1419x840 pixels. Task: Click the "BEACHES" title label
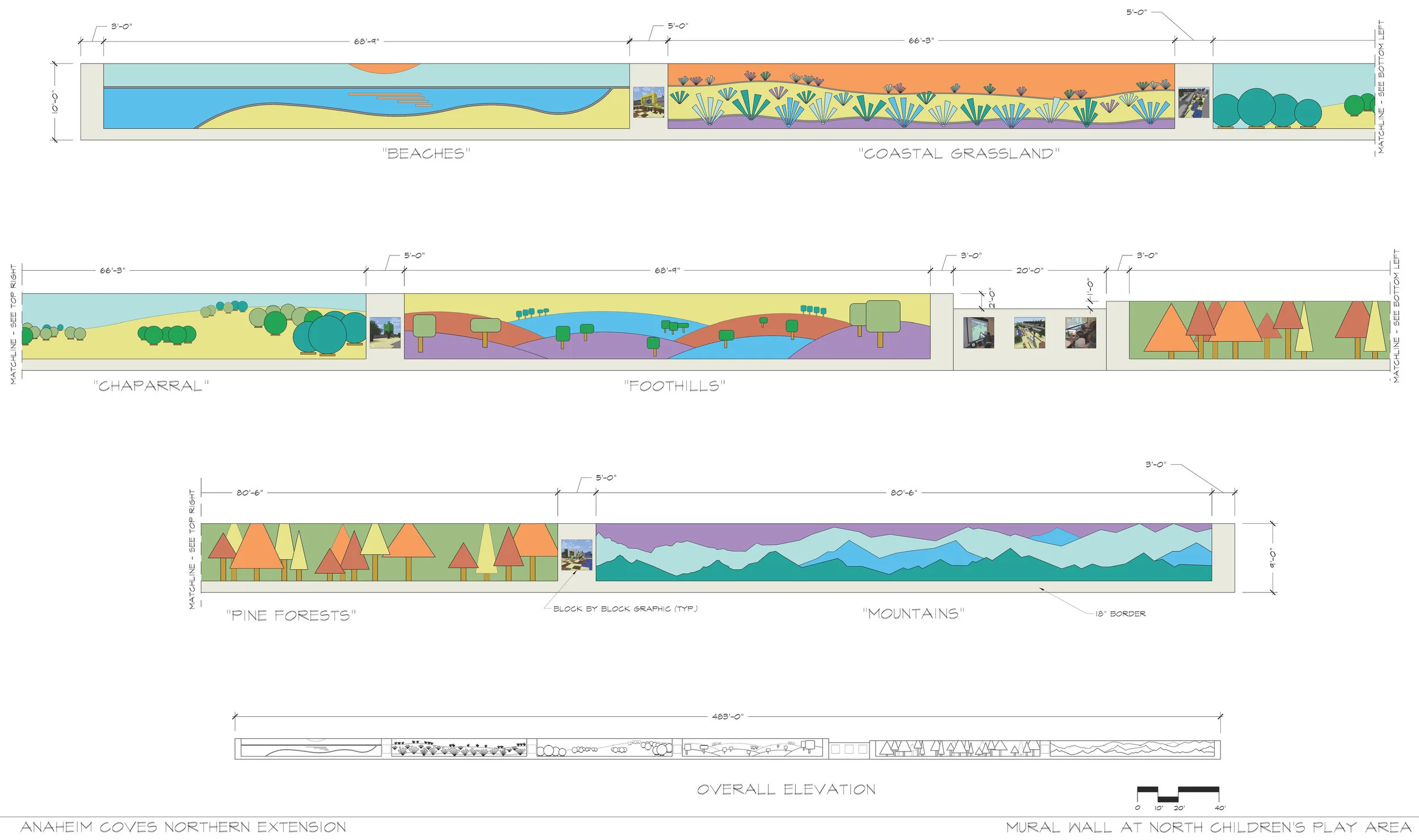pos(426,153)
